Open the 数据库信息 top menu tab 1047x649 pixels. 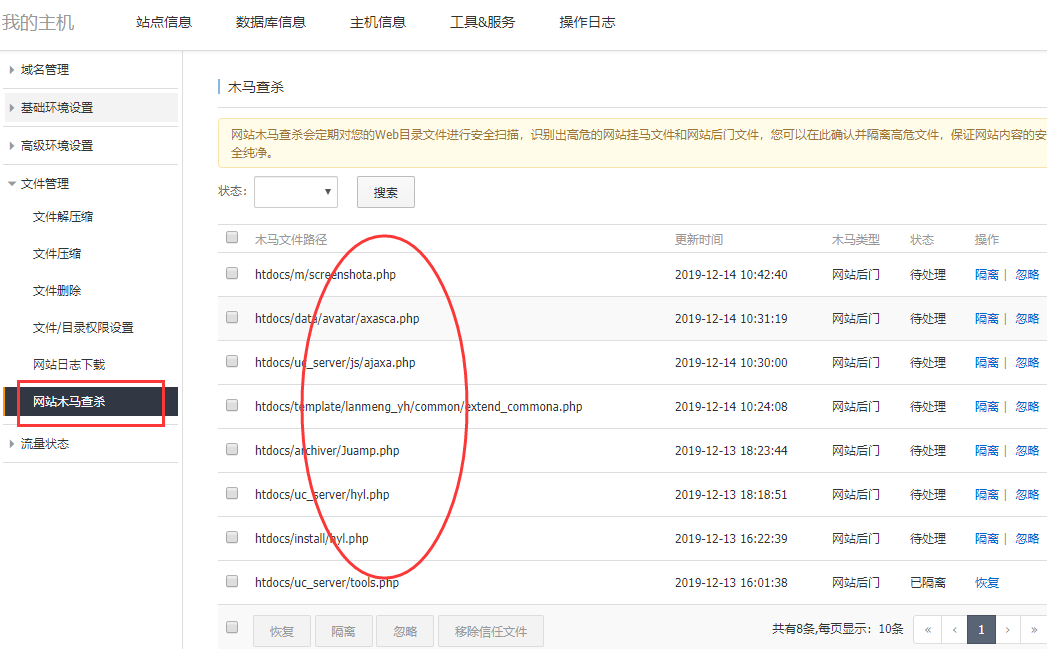point(271,22)
